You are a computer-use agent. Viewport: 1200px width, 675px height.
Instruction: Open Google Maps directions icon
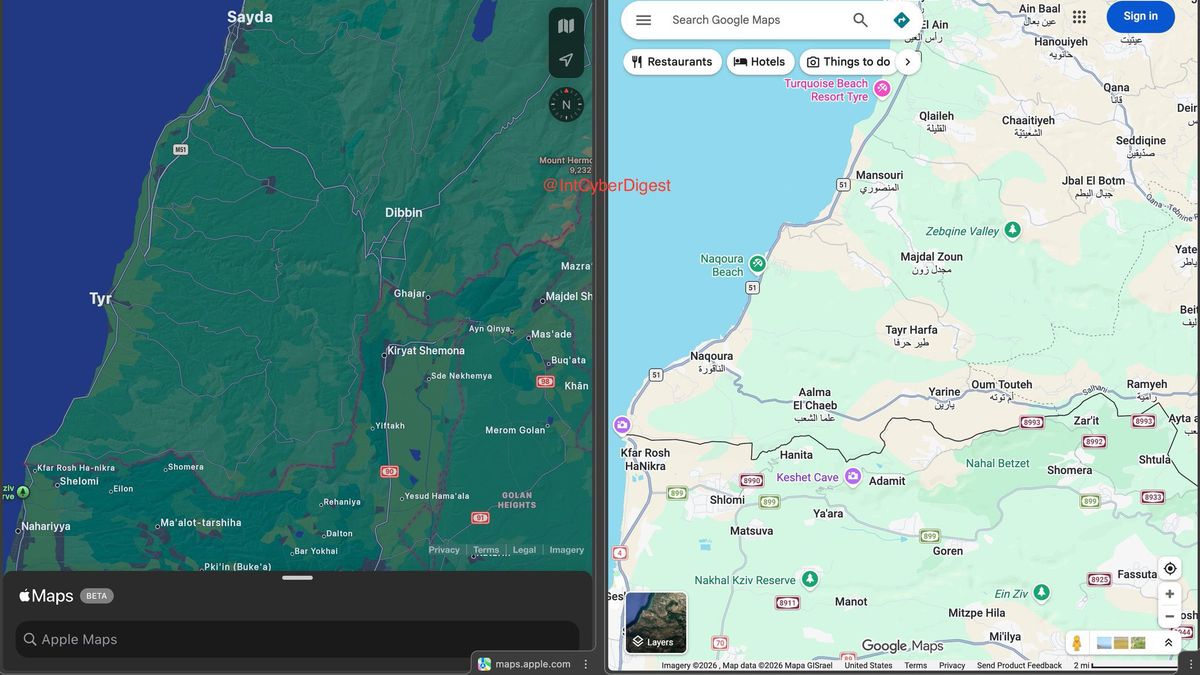(x=901, y=20)
